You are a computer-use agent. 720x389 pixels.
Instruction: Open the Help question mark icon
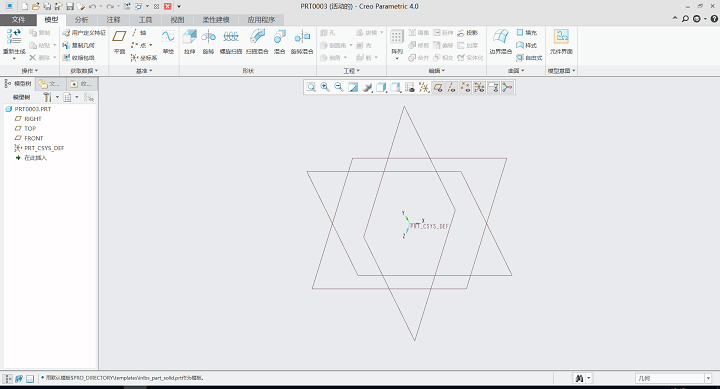pyautogui.click(x=714, y=19)
